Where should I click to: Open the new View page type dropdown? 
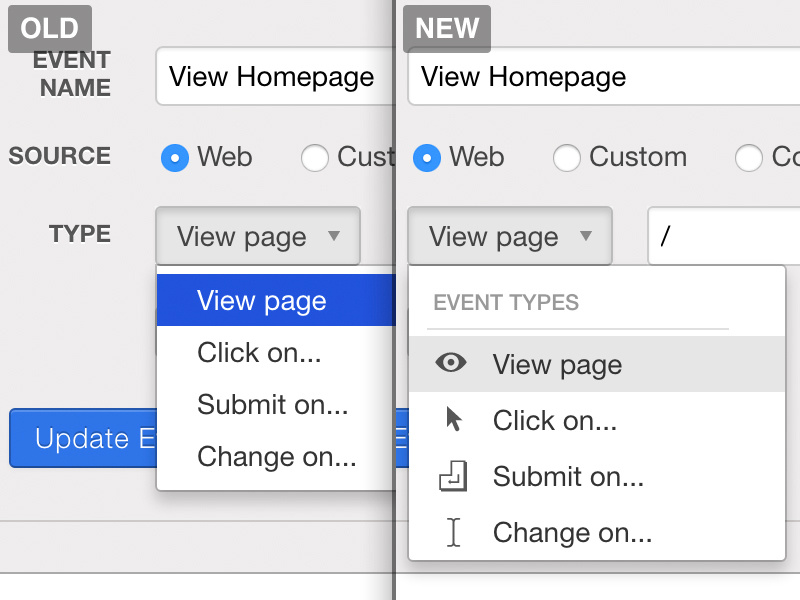[510, 236]
